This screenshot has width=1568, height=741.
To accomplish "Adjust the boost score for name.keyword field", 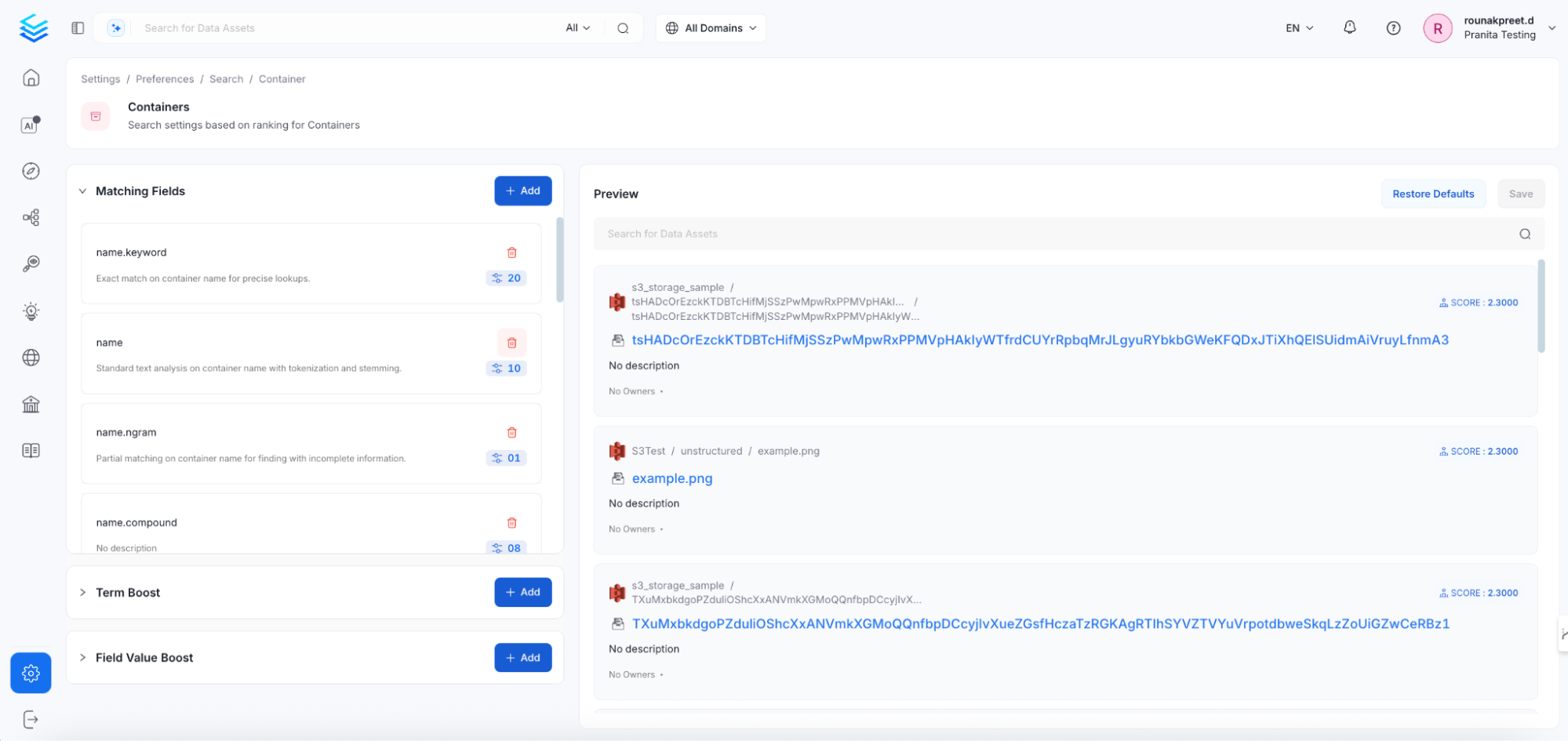I will pos(506,278).
